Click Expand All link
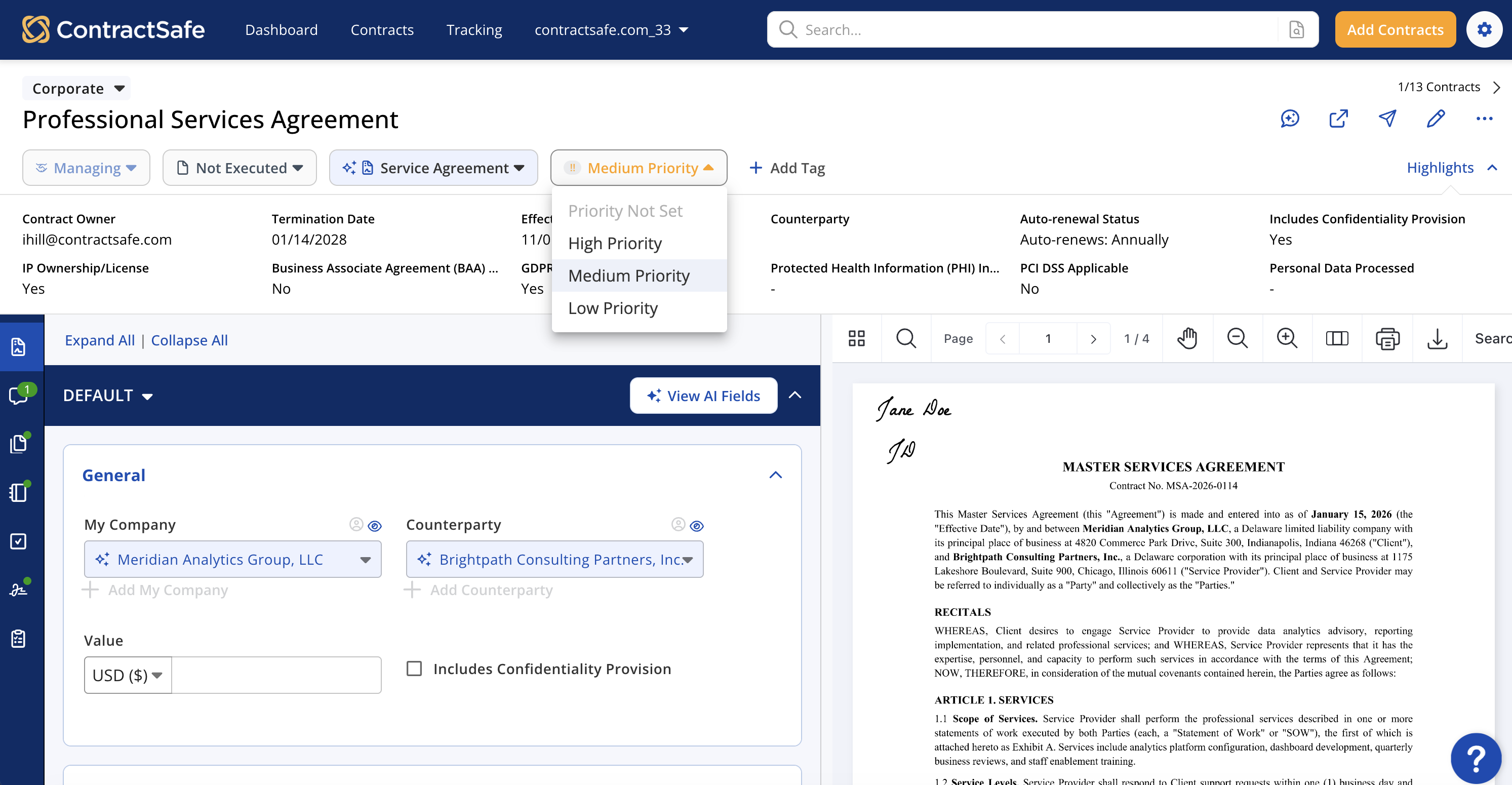 tap(100, 340)
